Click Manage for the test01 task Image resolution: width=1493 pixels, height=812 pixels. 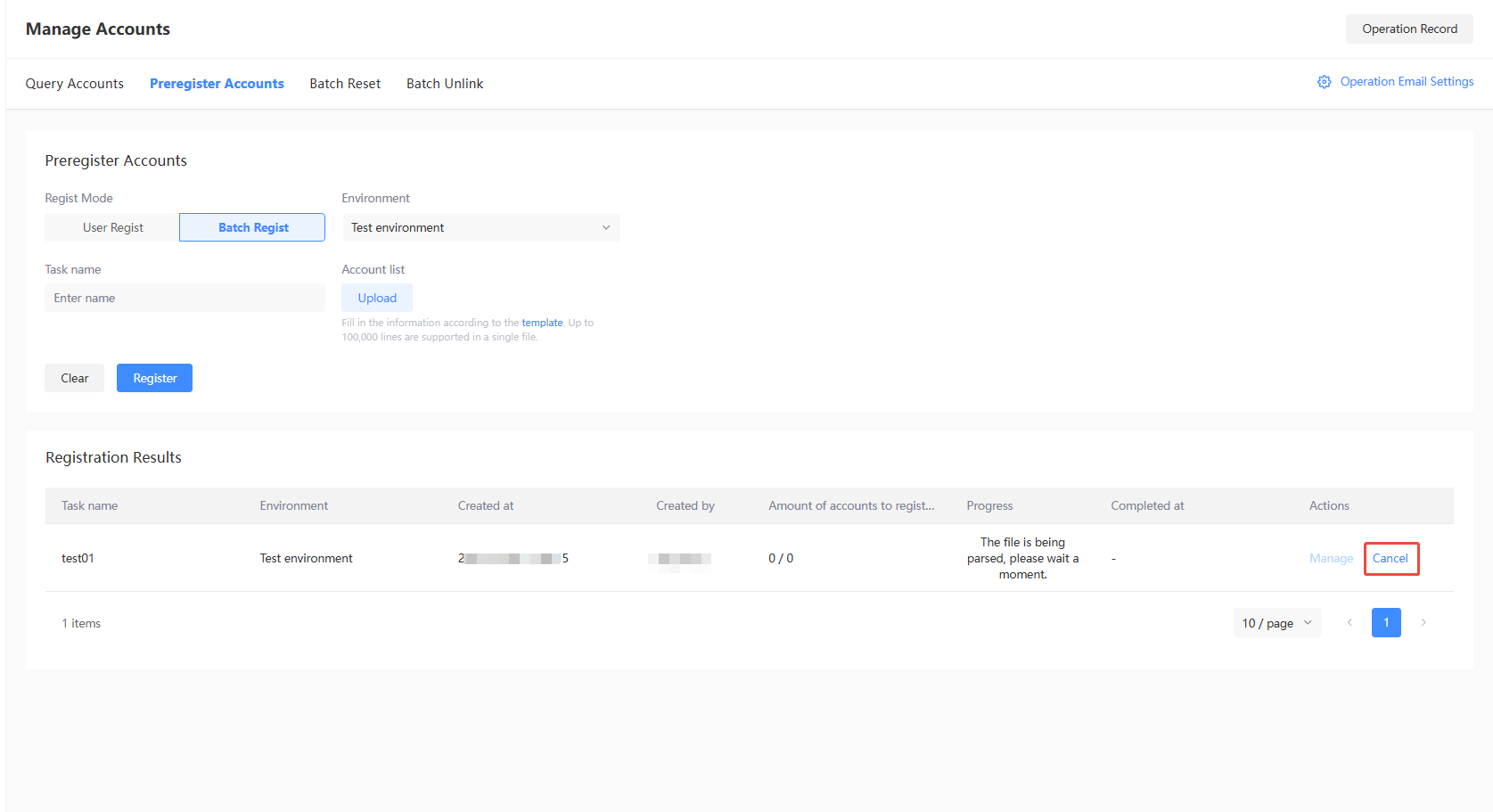[1331, 559]
